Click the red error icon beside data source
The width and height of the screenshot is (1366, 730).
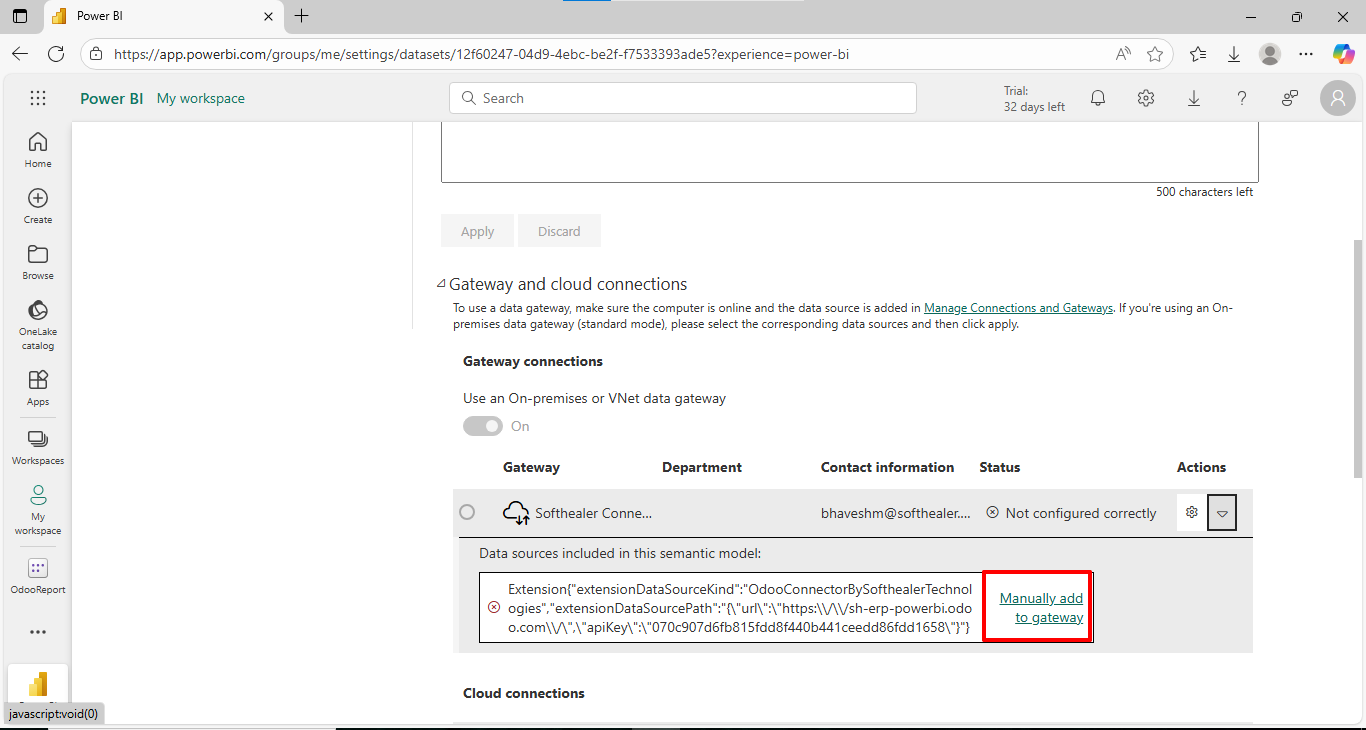click(x=493, y=607)
